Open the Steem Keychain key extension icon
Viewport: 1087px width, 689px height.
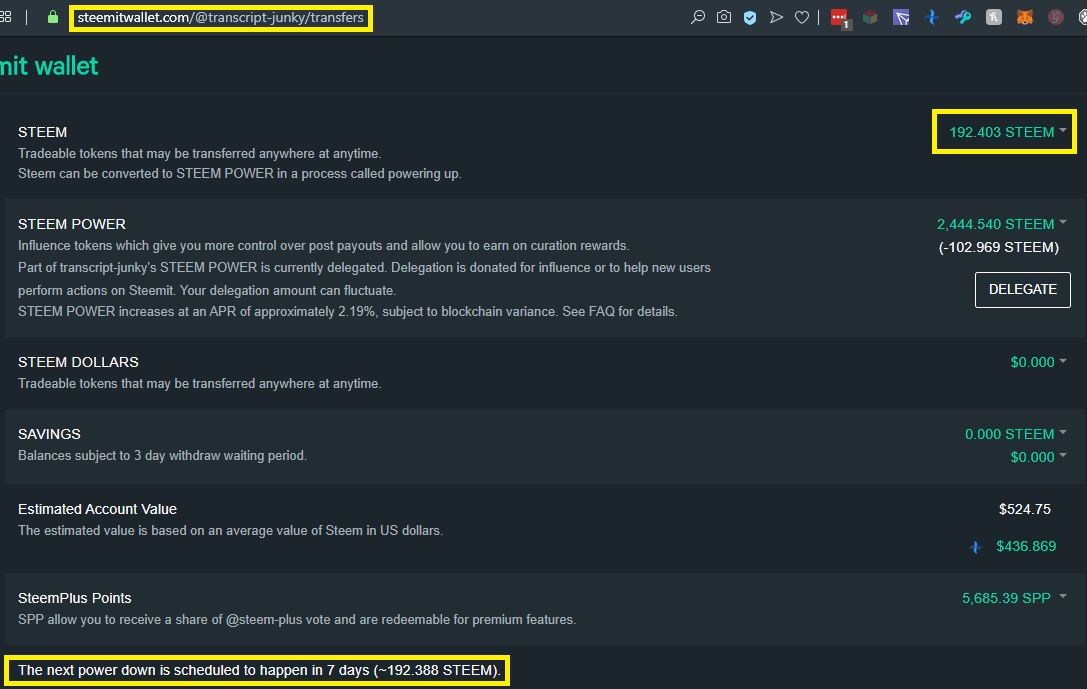click(963, 17)
